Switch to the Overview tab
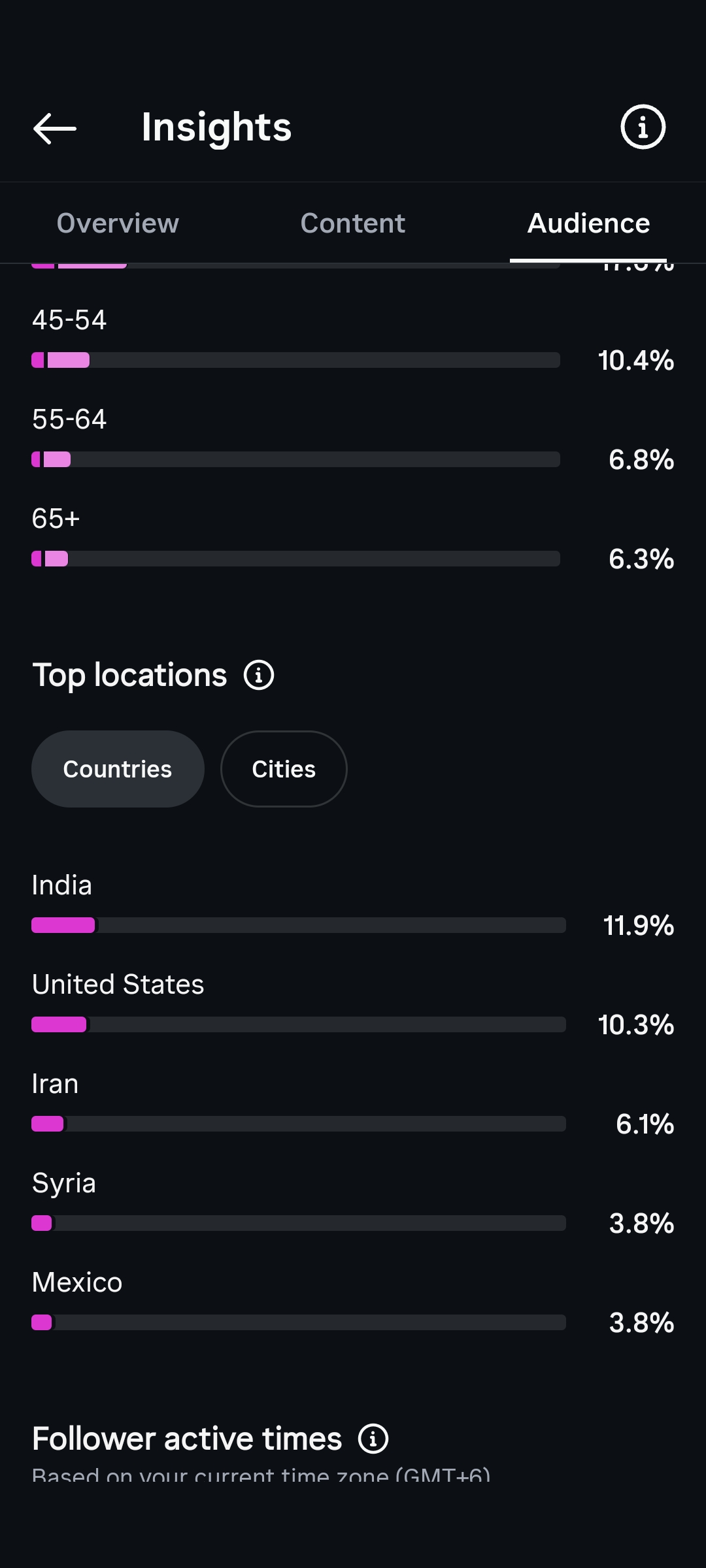Screen dimensions: 706x1568 (118, 223)
